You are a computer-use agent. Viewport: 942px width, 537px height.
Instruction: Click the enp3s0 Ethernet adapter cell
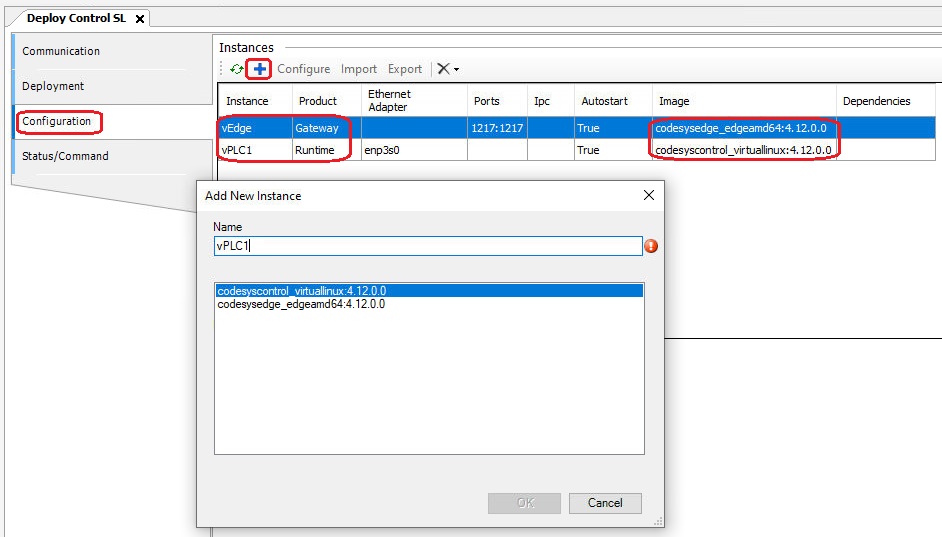[x=414, y=150]
